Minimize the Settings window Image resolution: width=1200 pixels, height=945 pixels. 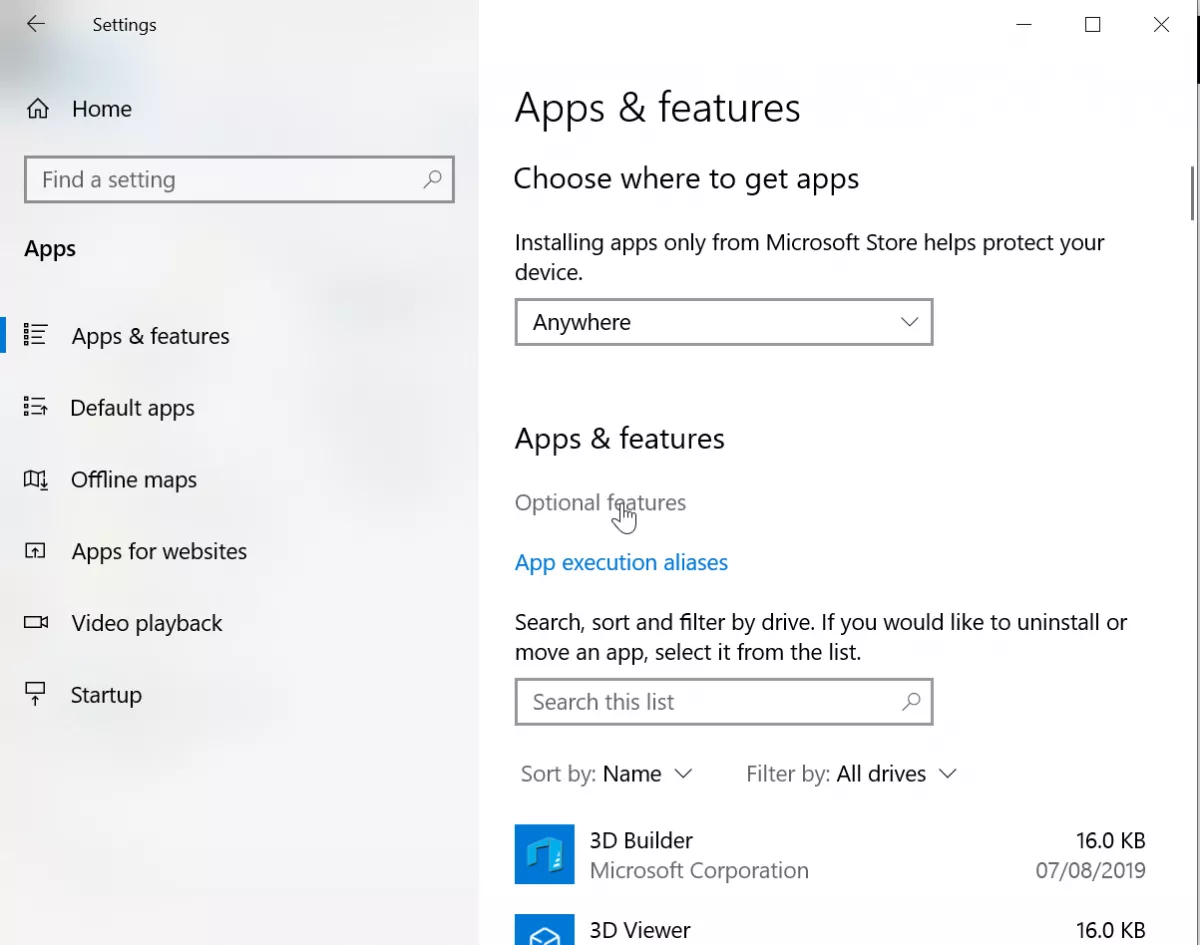[1024, 25]
